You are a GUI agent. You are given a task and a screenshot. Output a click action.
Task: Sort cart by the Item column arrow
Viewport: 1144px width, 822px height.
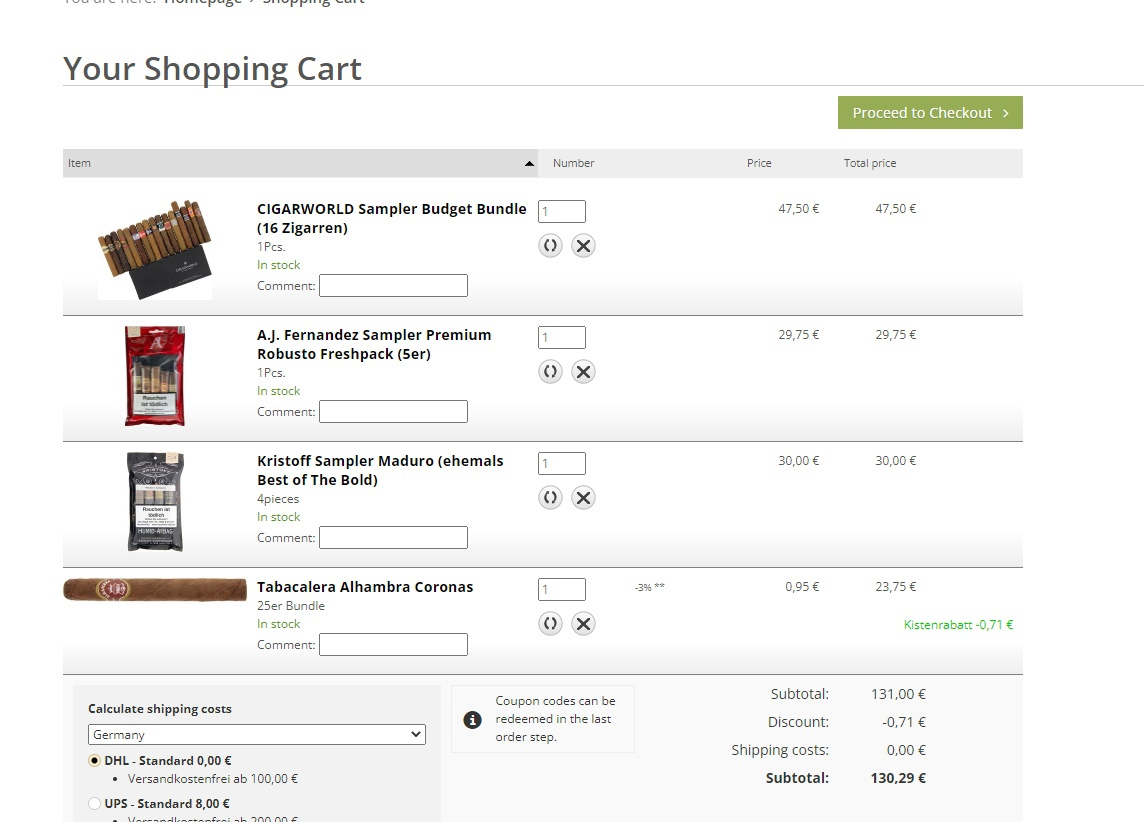(x=530, y=163)
